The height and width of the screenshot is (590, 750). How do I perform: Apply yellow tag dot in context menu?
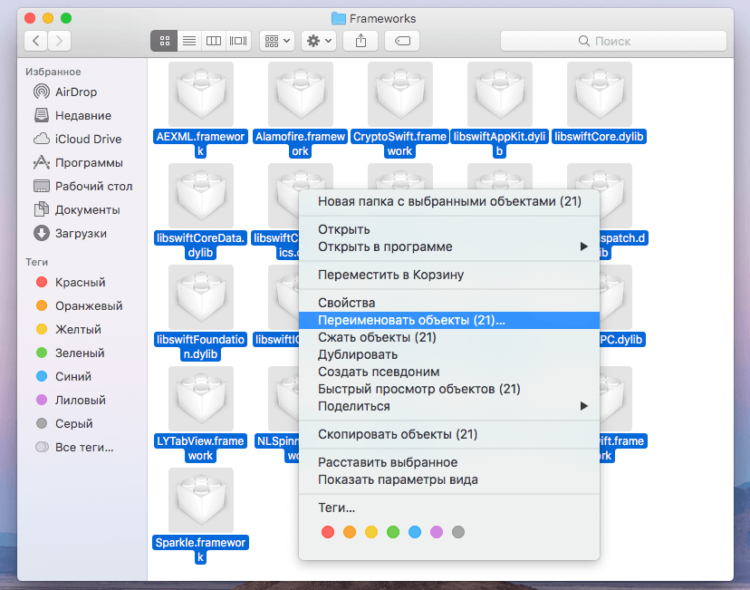371,532
